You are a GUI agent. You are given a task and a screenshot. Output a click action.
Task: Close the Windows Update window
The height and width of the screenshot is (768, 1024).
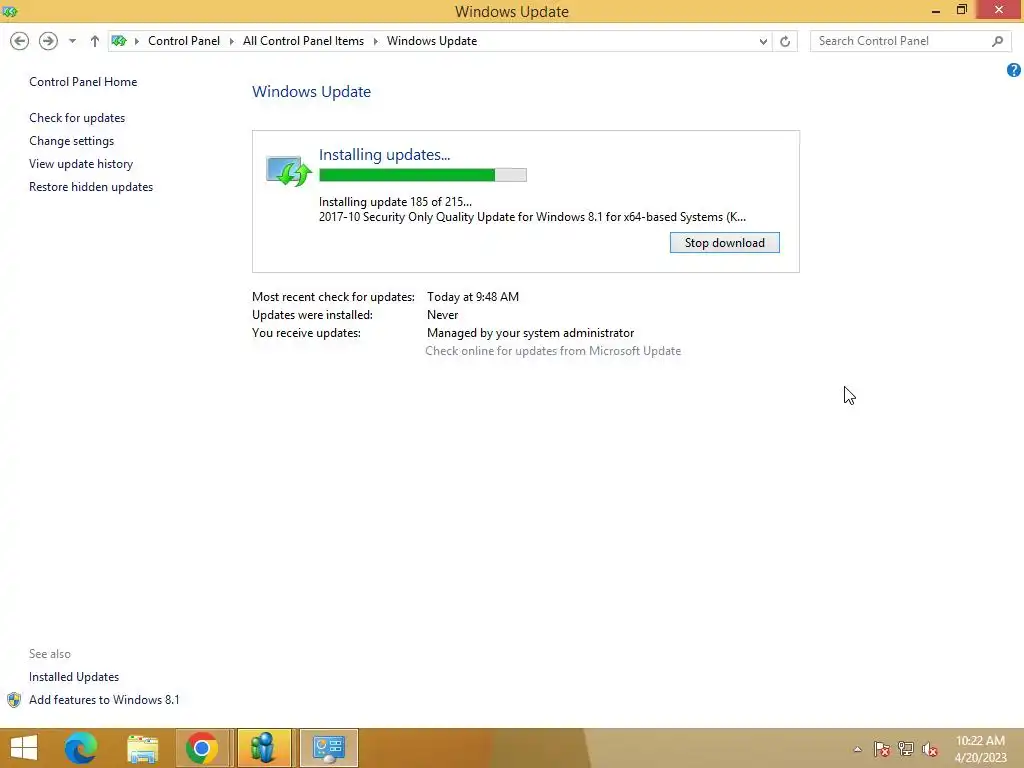tap(999, 10)
